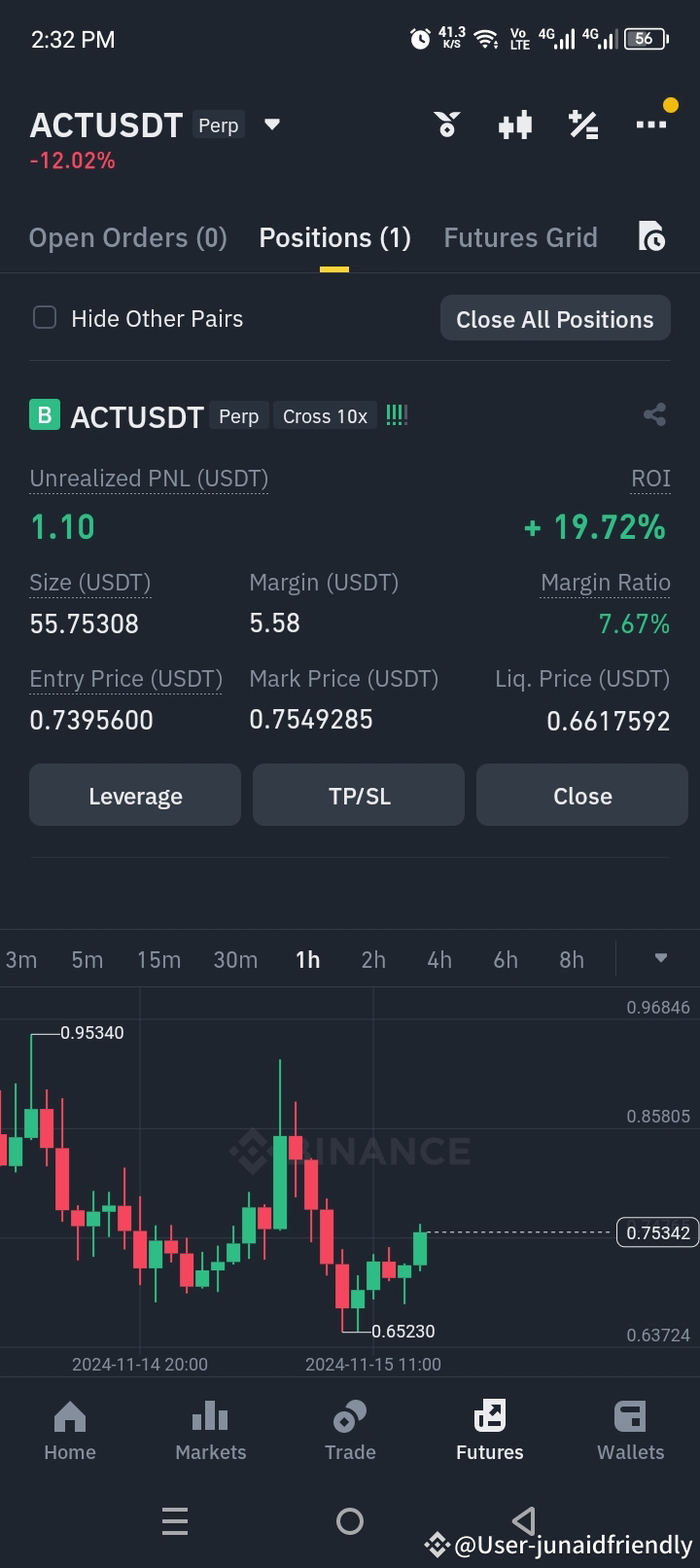
Task: Switch to Open Orders (0) tab
Action: (127, 238)
